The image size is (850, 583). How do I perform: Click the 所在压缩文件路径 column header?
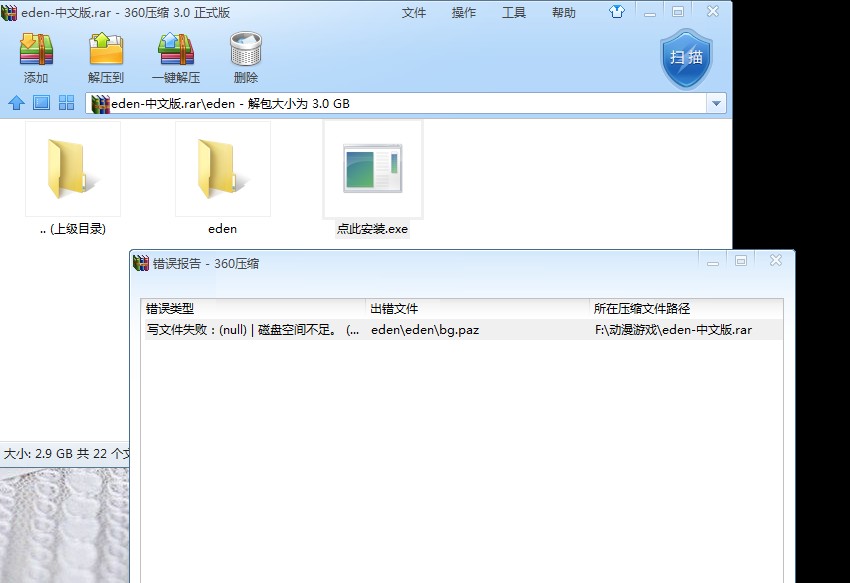(686, 309)
